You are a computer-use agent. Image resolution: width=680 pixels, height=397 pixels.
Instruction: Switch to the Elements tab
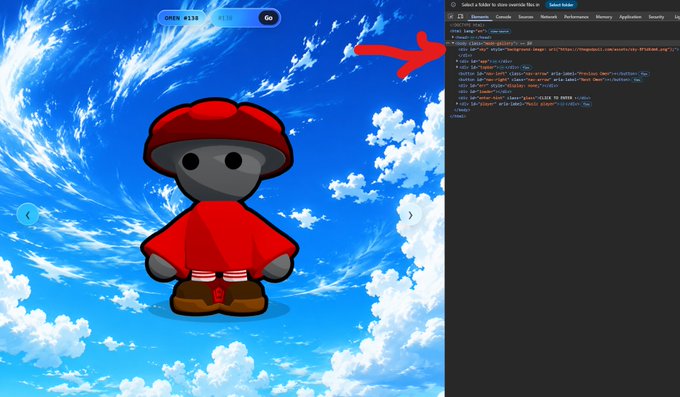click(480, 17)
